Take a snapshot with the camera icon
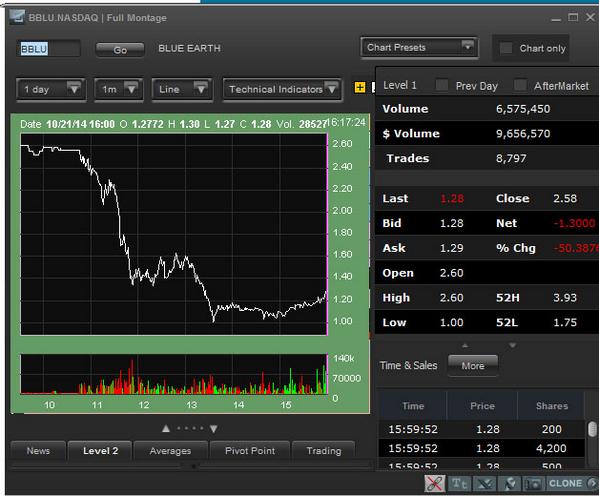The image size is (599, 496). [533, 484]
